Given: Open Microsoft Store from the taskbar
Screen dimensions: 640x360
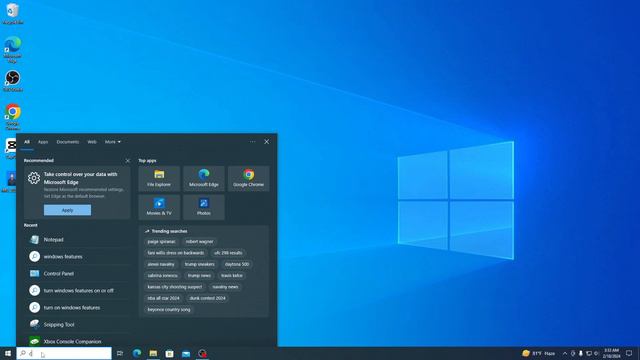Looking at the screenshot, I should (x=169, y=353).
